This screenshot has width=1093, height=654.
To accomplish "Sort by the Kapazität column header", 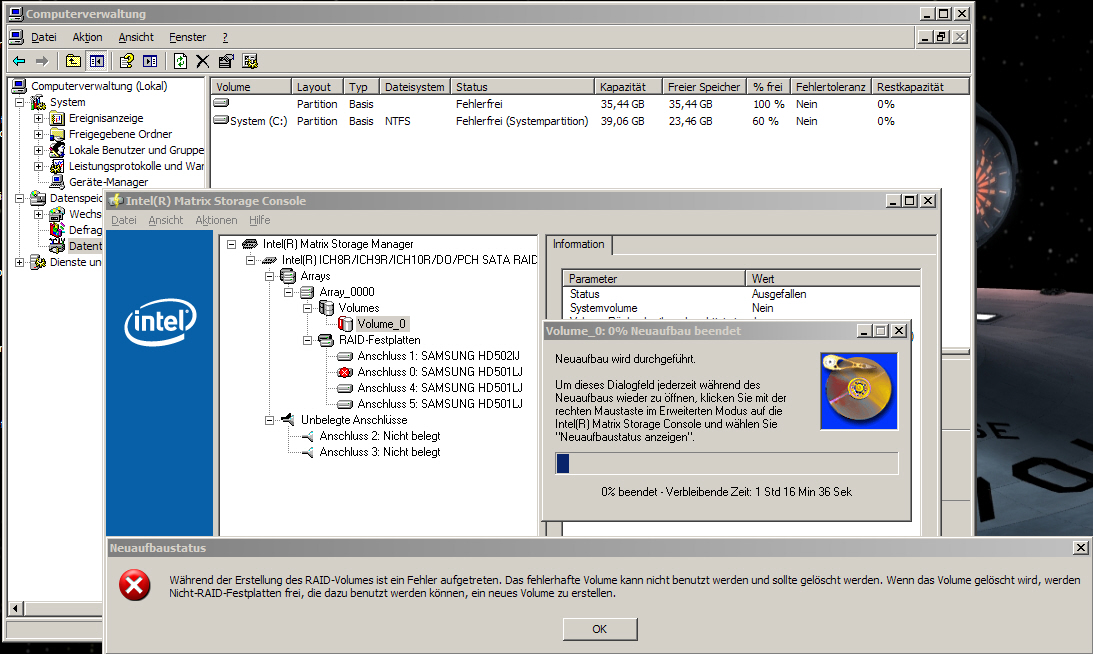I will 628,87.
